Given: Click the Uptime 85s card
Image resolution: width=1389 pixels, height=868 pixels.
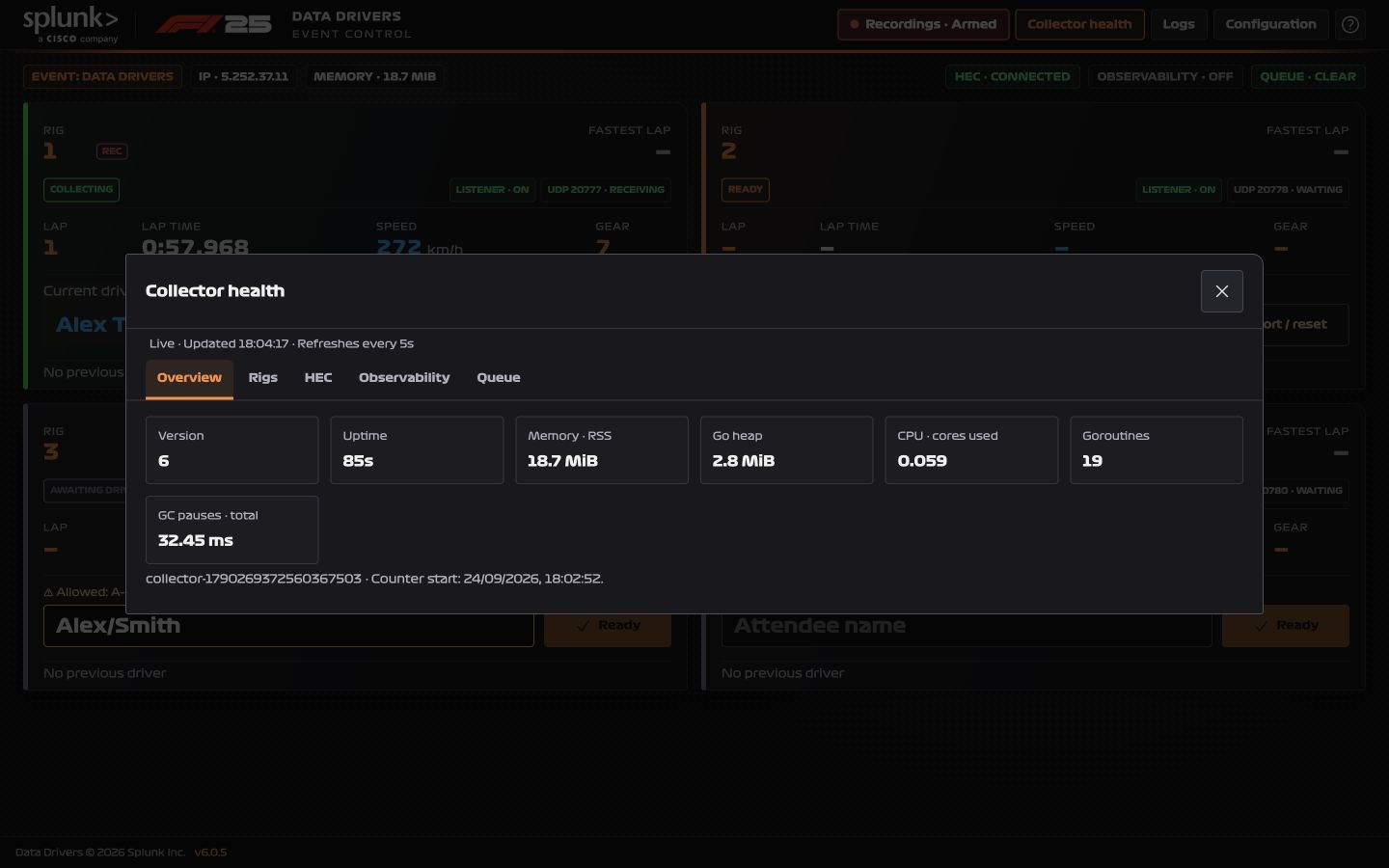Looking at the screenshot, I should click(x=417, y=449).
